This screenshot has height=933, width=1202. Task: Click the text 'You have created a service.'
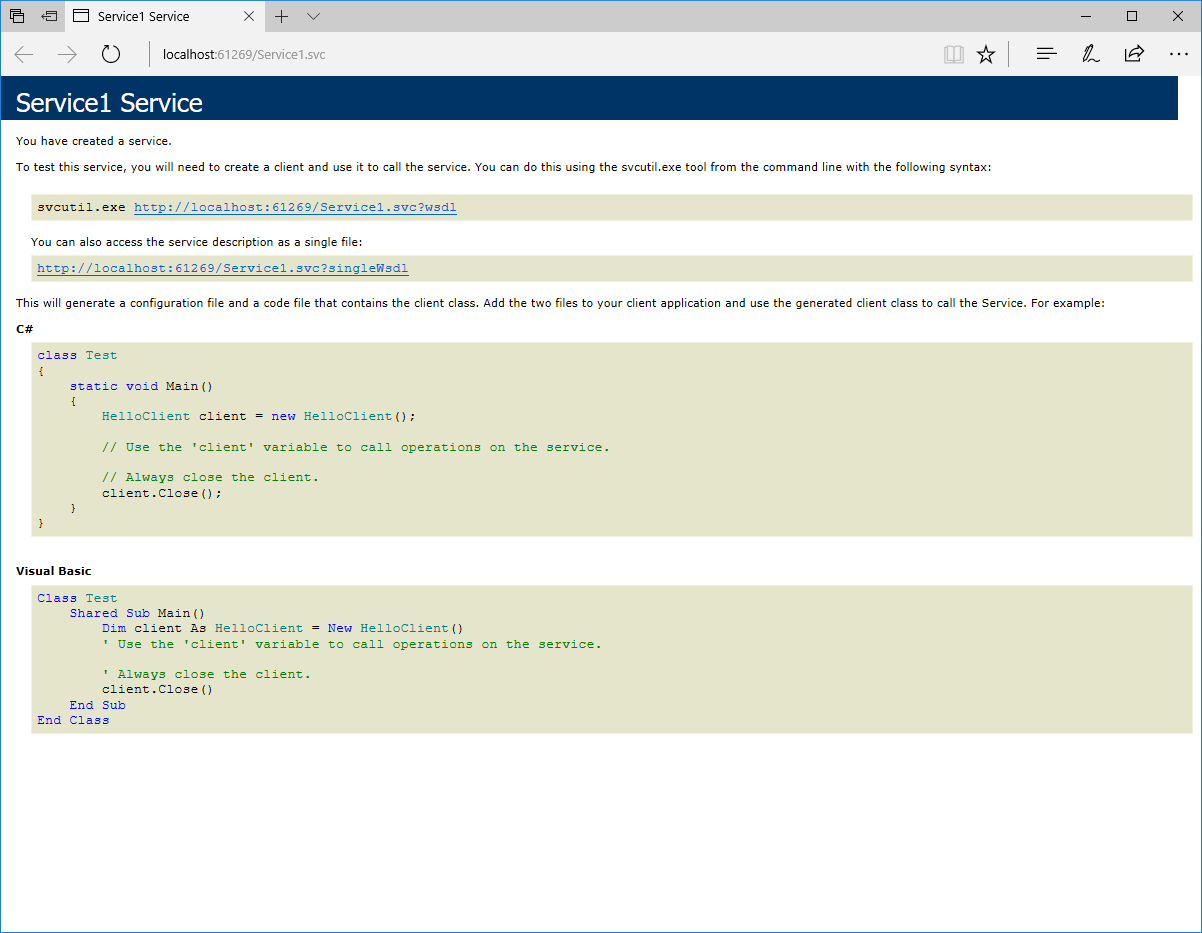(x=94, y=141)
